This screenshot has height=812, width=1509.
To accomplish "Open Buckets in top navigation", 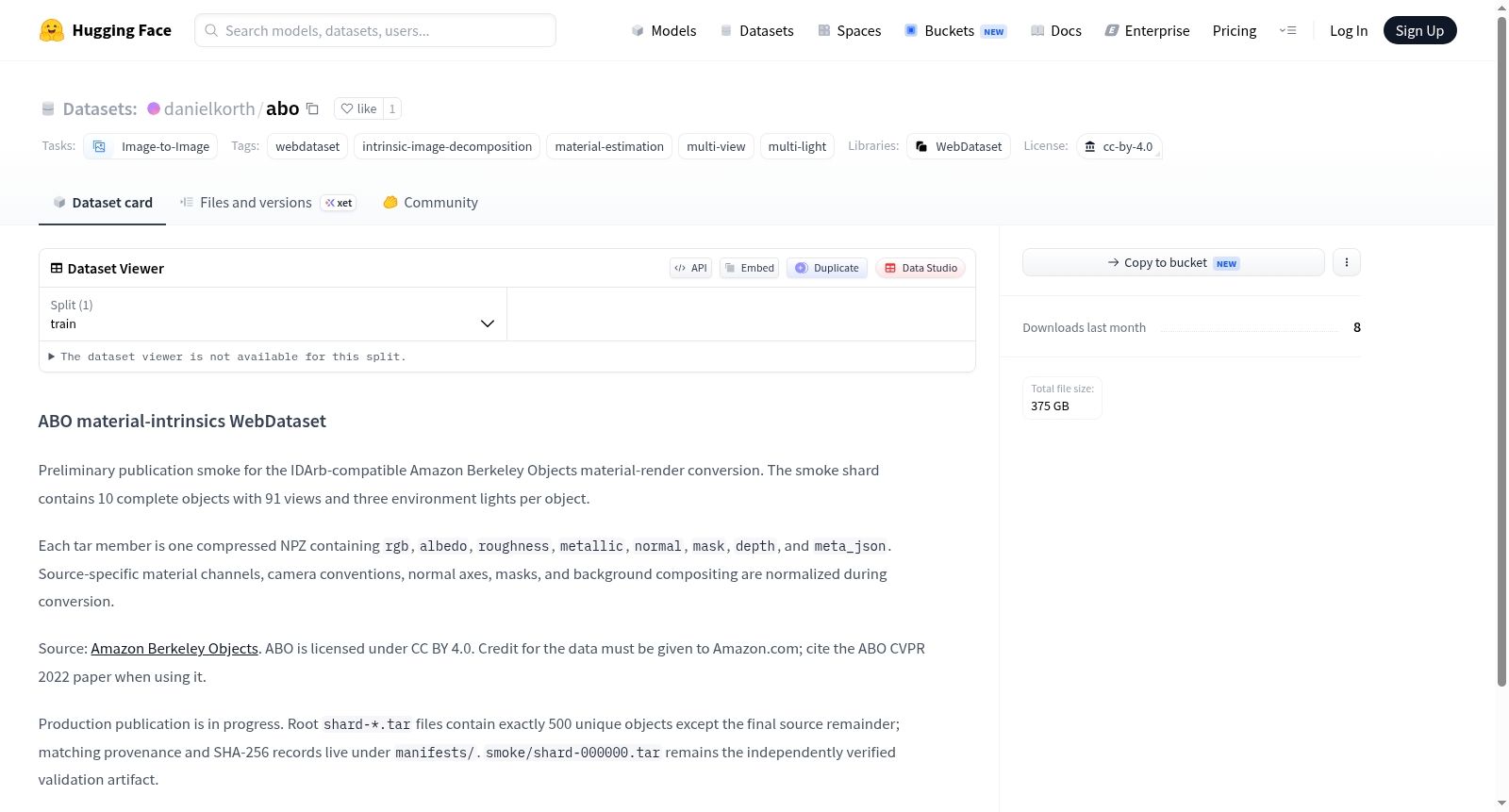I will (955, 30).
